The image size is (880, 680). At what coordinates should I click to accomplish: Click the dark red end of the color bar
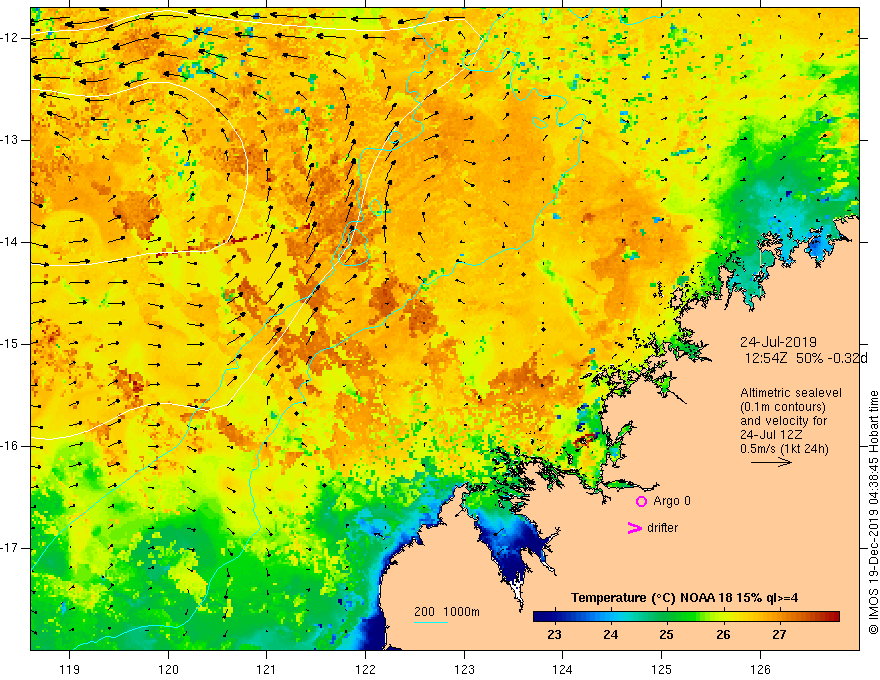pos(832,617)
